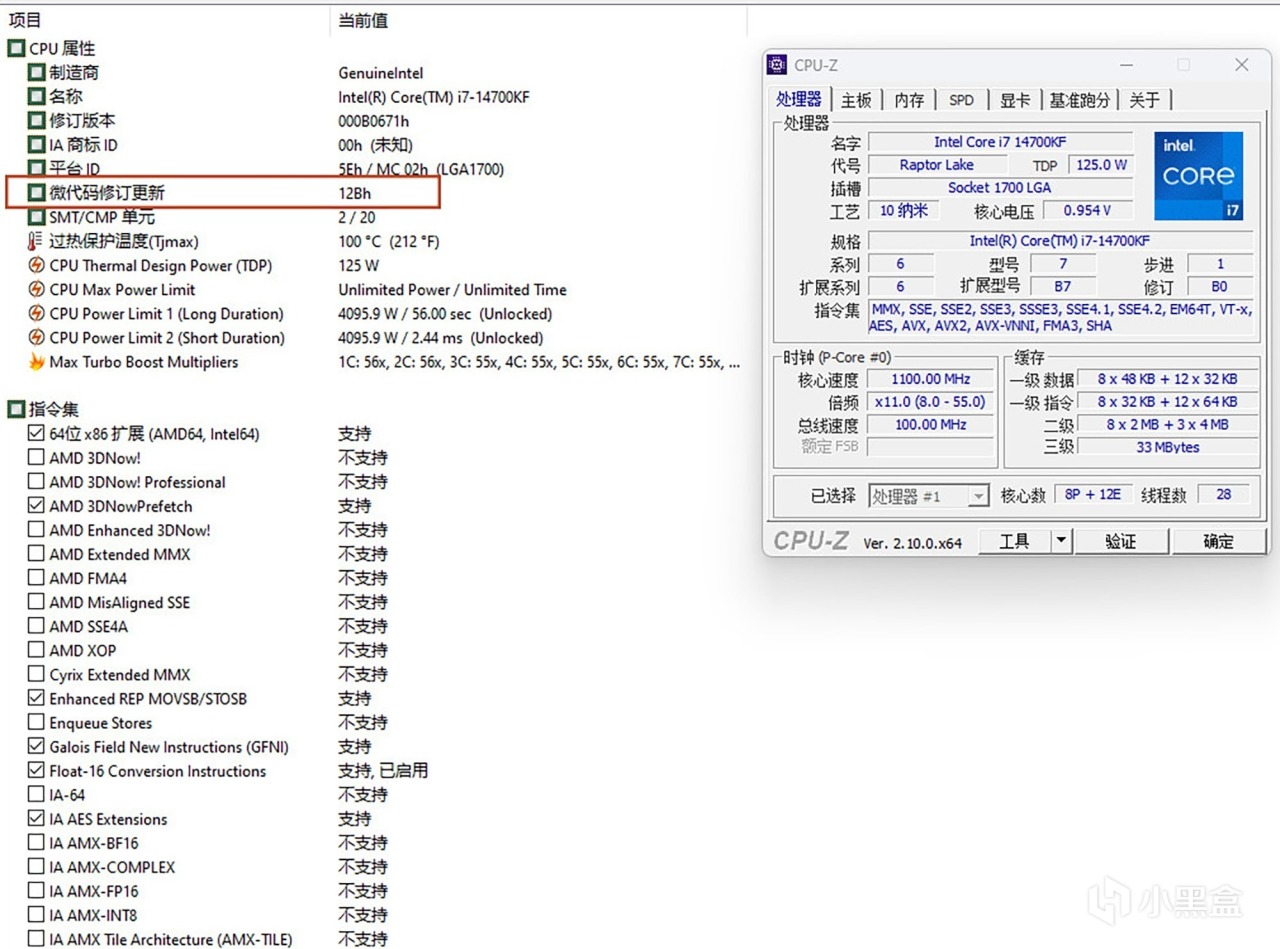Image resolution: width=1280 pixels, height=949 pixels.
Task: Click the 名字 field showing Intel Core i7 14700KF
Action: pos(1000,142)
